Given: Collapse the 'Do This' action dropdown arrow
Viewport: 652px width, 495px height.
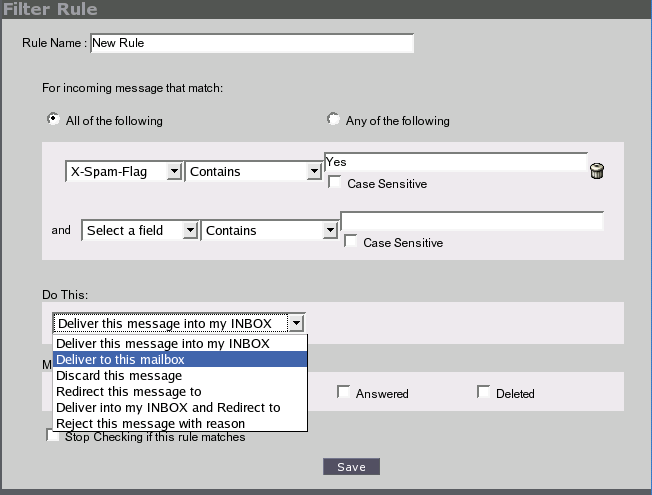Looking at the screenshot, I should 296,323.
